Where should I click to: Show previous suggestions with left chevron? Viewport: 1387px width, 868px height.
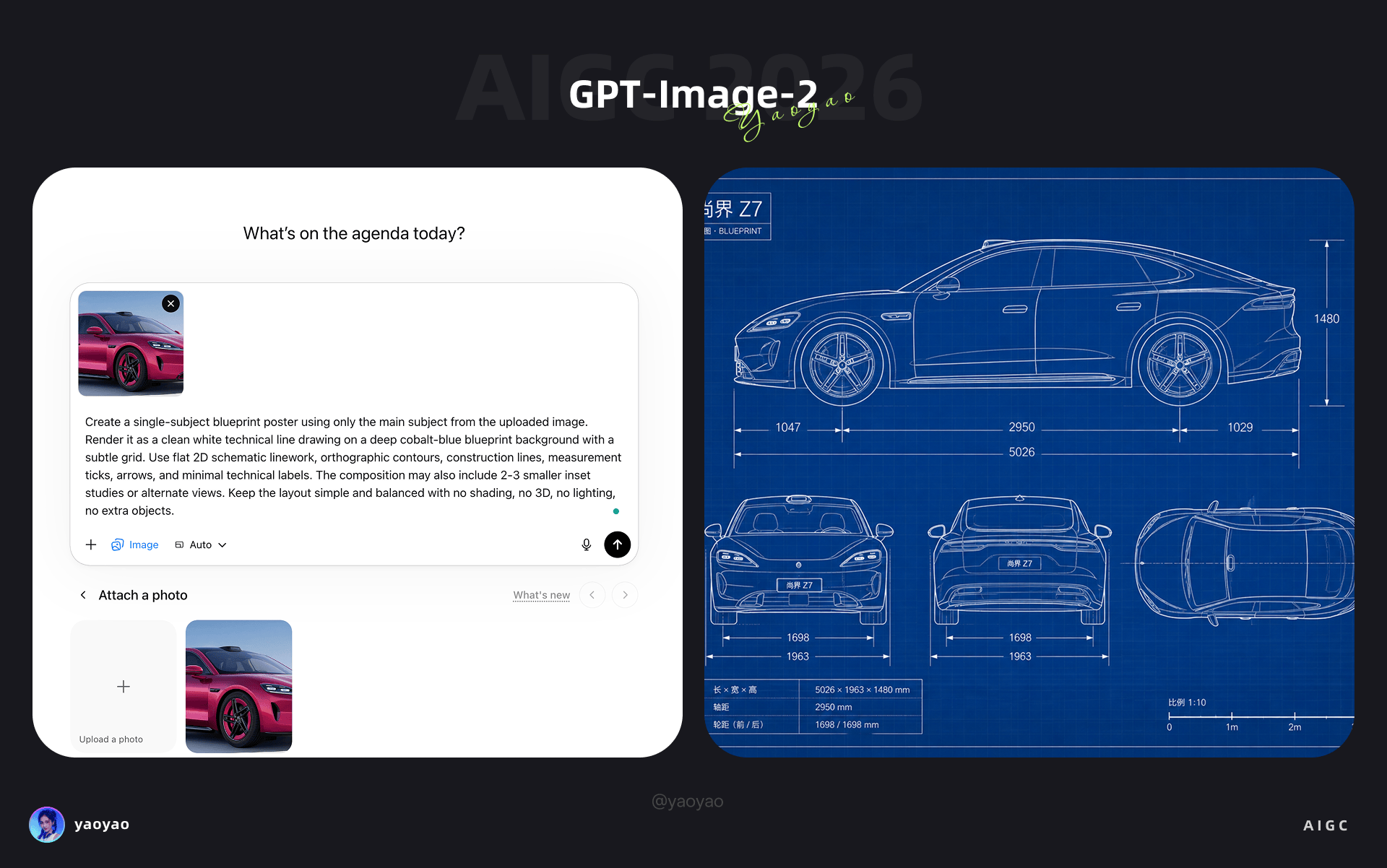(x=592, y=595)
